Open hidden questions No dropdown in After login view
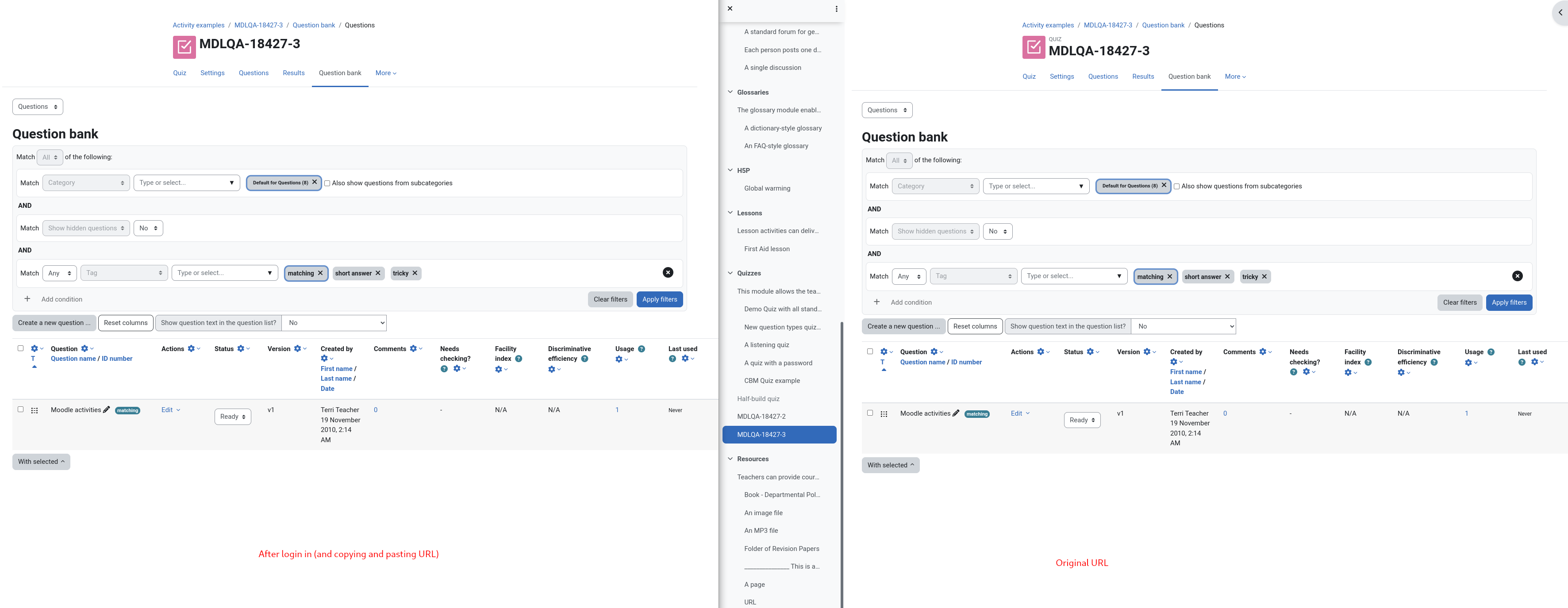 148,228
